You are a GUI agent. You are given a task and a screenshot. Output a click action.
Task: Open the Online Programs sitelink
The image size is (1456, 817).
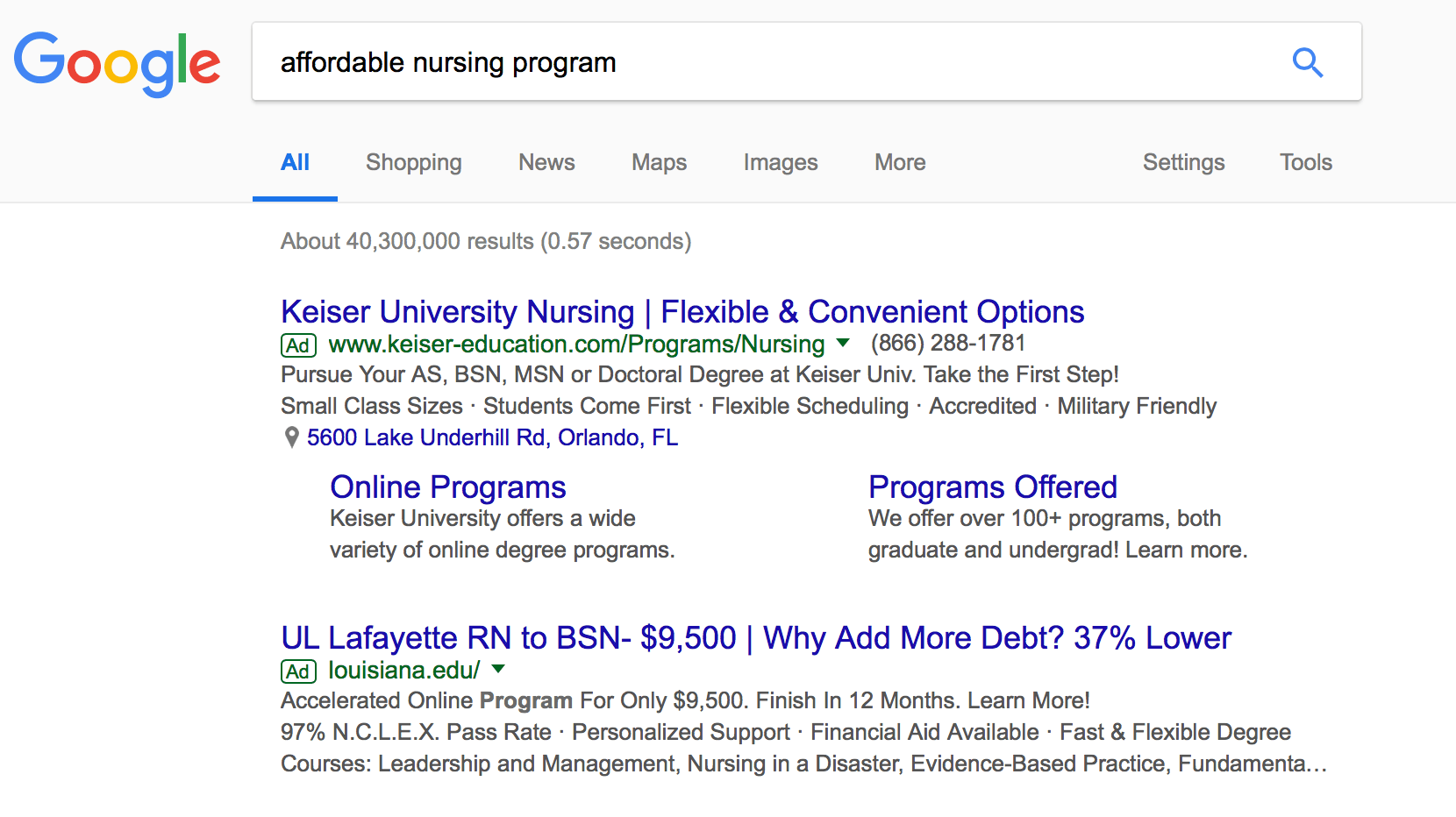(448, 487)
